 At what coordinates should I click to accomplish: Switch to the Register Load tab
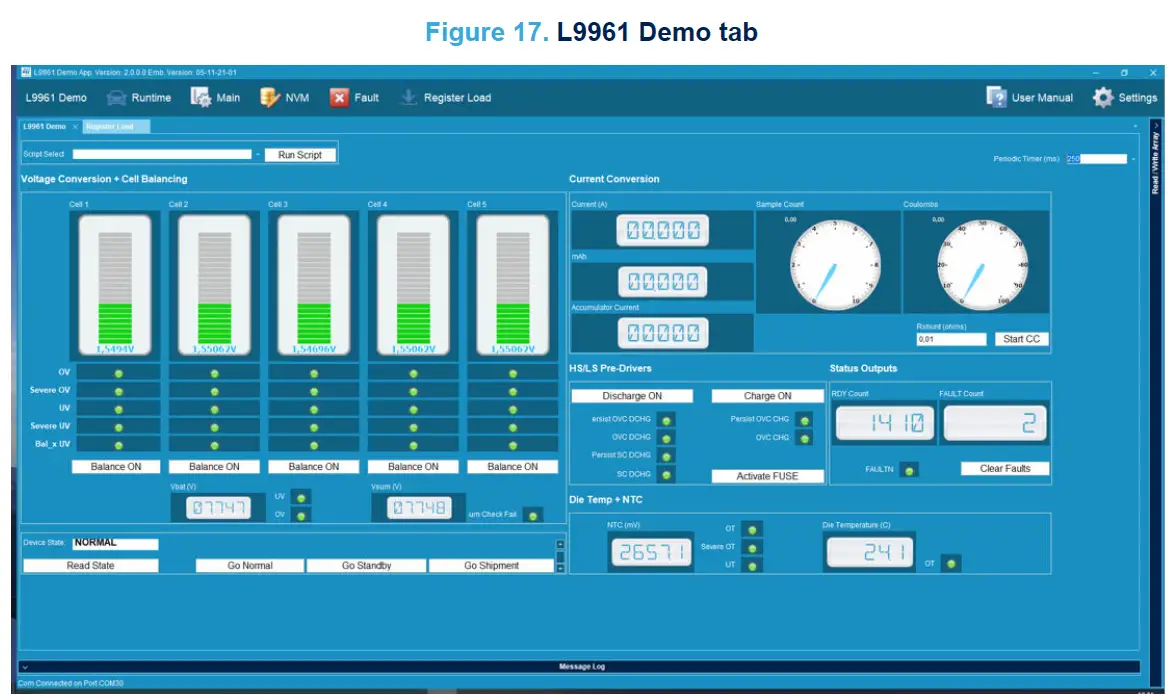114,126
